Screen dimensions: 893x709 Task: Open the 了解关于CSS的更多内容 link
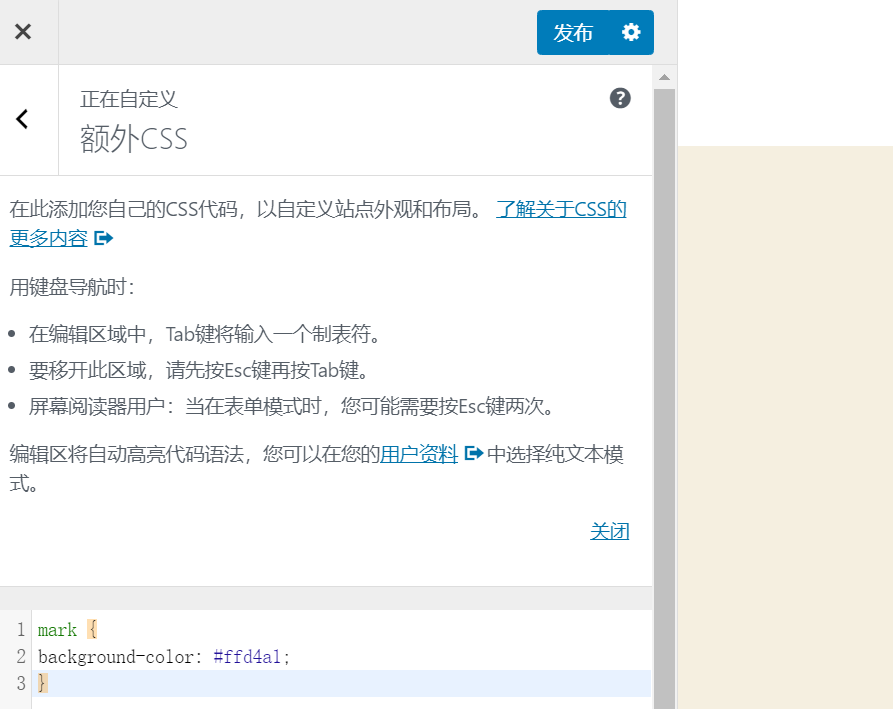click(561, 208)
